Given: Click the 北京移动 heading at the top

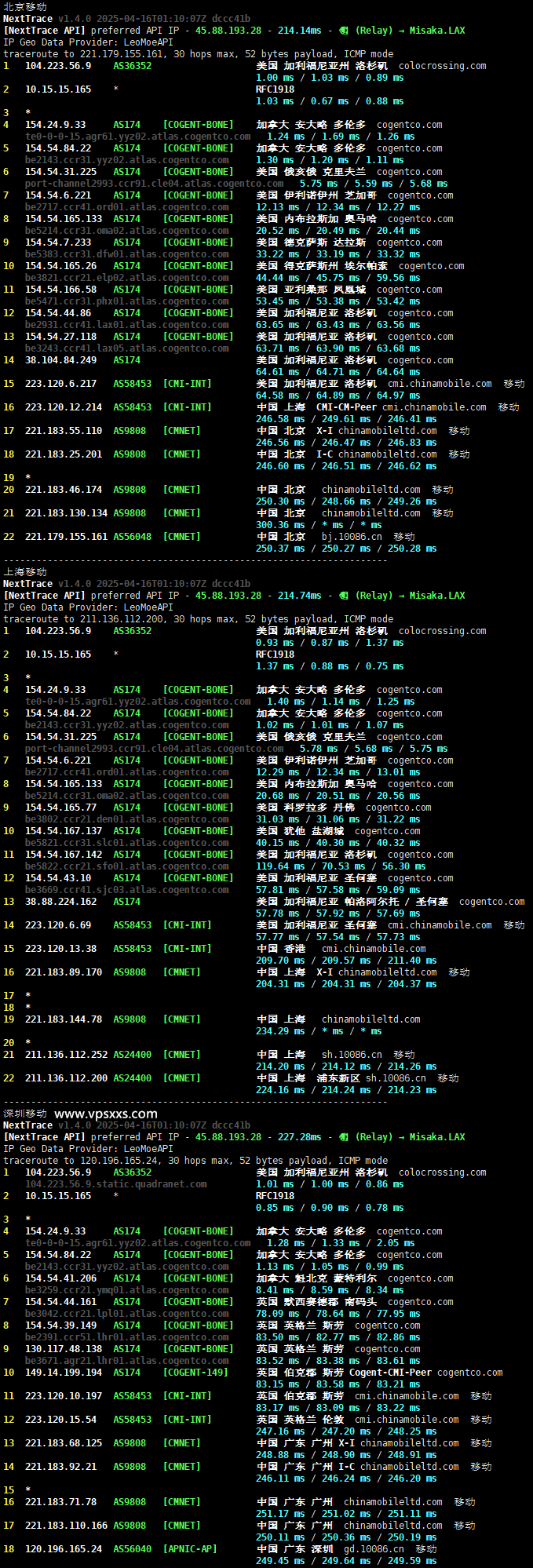Looking at the screenshot, I should tap(25, 6).
